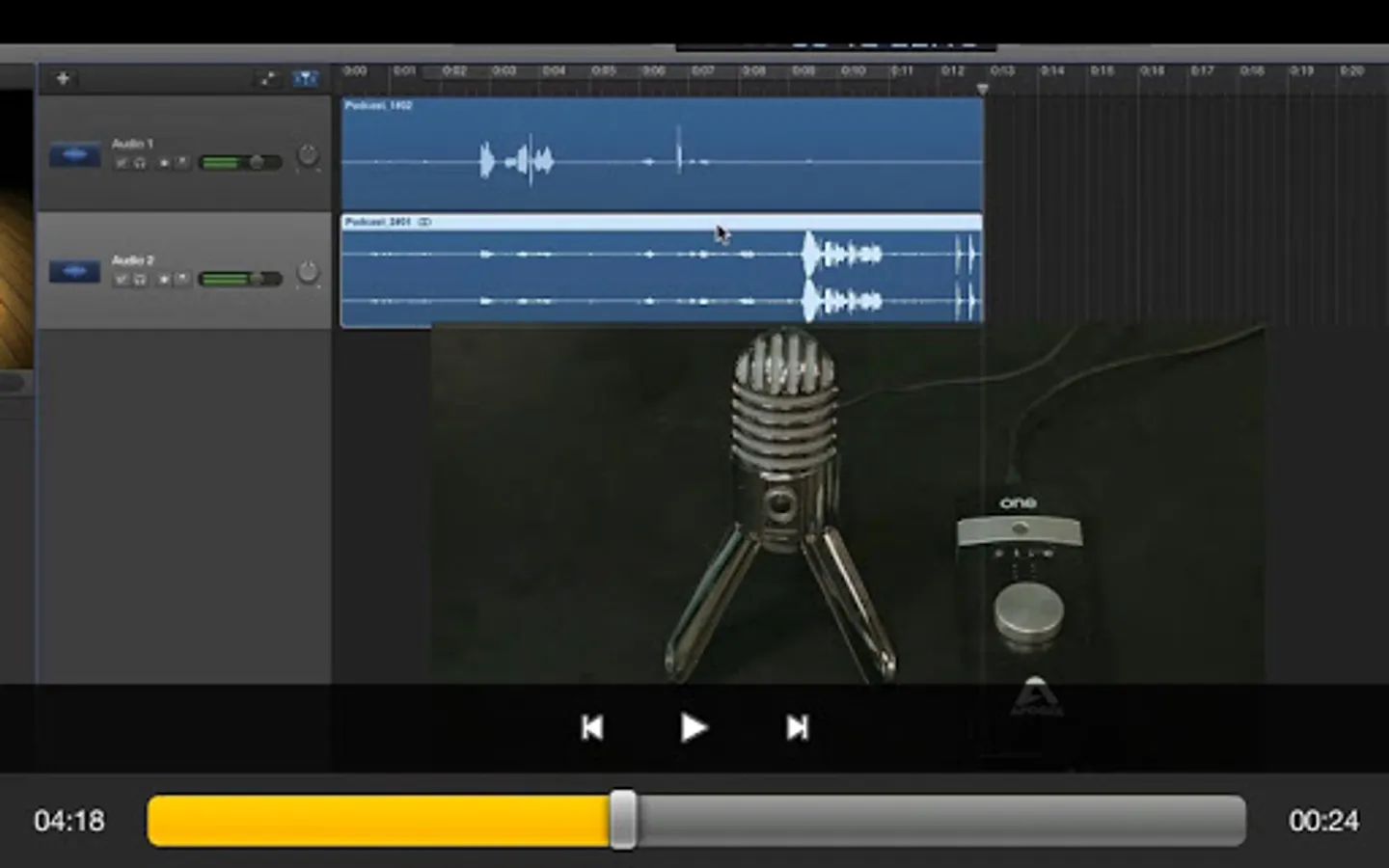Image resolution: width=1389 pixels, height=868 pixels.
Task: Click the playhead marker on ruler
Action: click(982, 89)
